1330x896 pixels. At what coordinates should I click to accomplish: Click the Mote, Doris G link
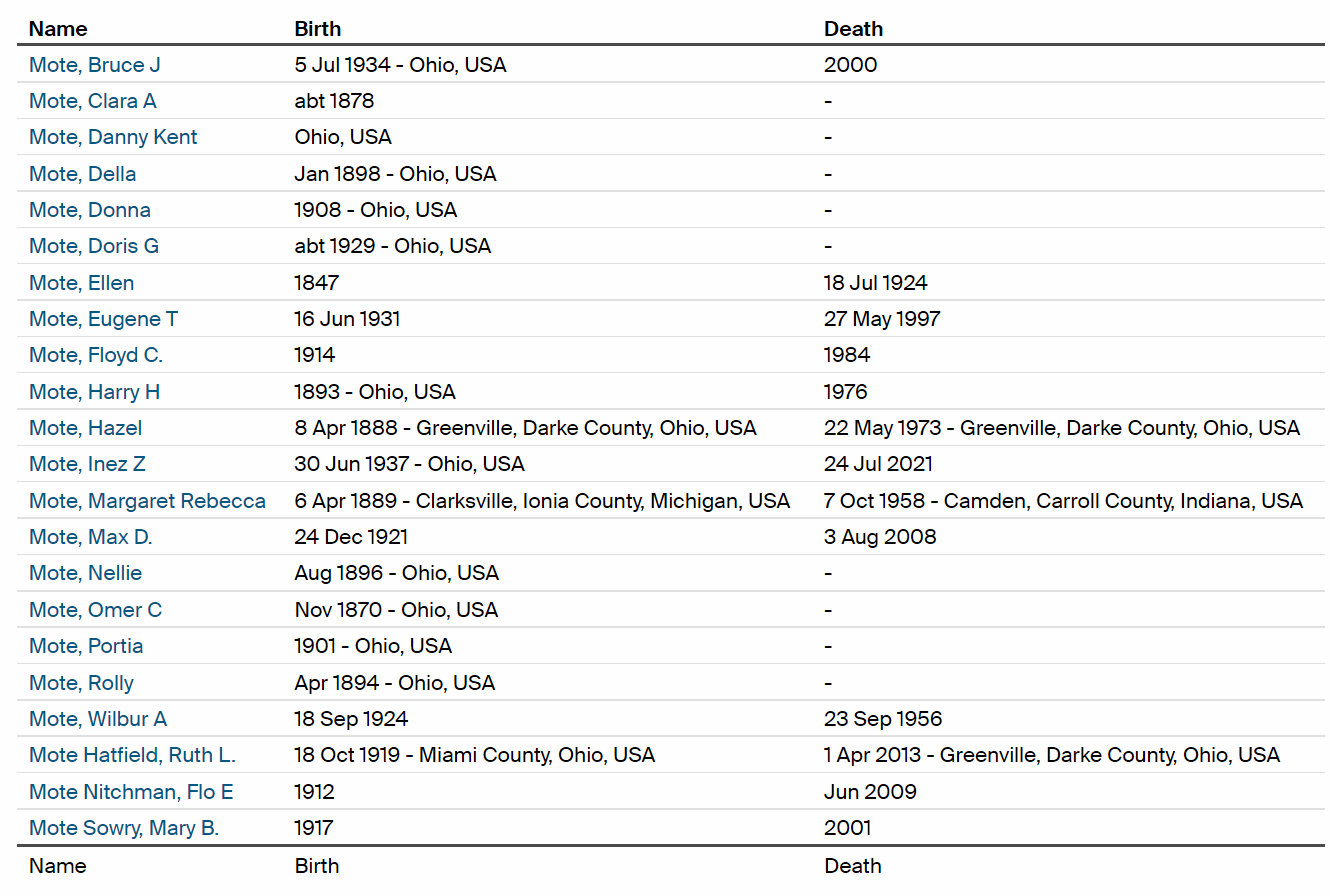(x=94, y=246)
